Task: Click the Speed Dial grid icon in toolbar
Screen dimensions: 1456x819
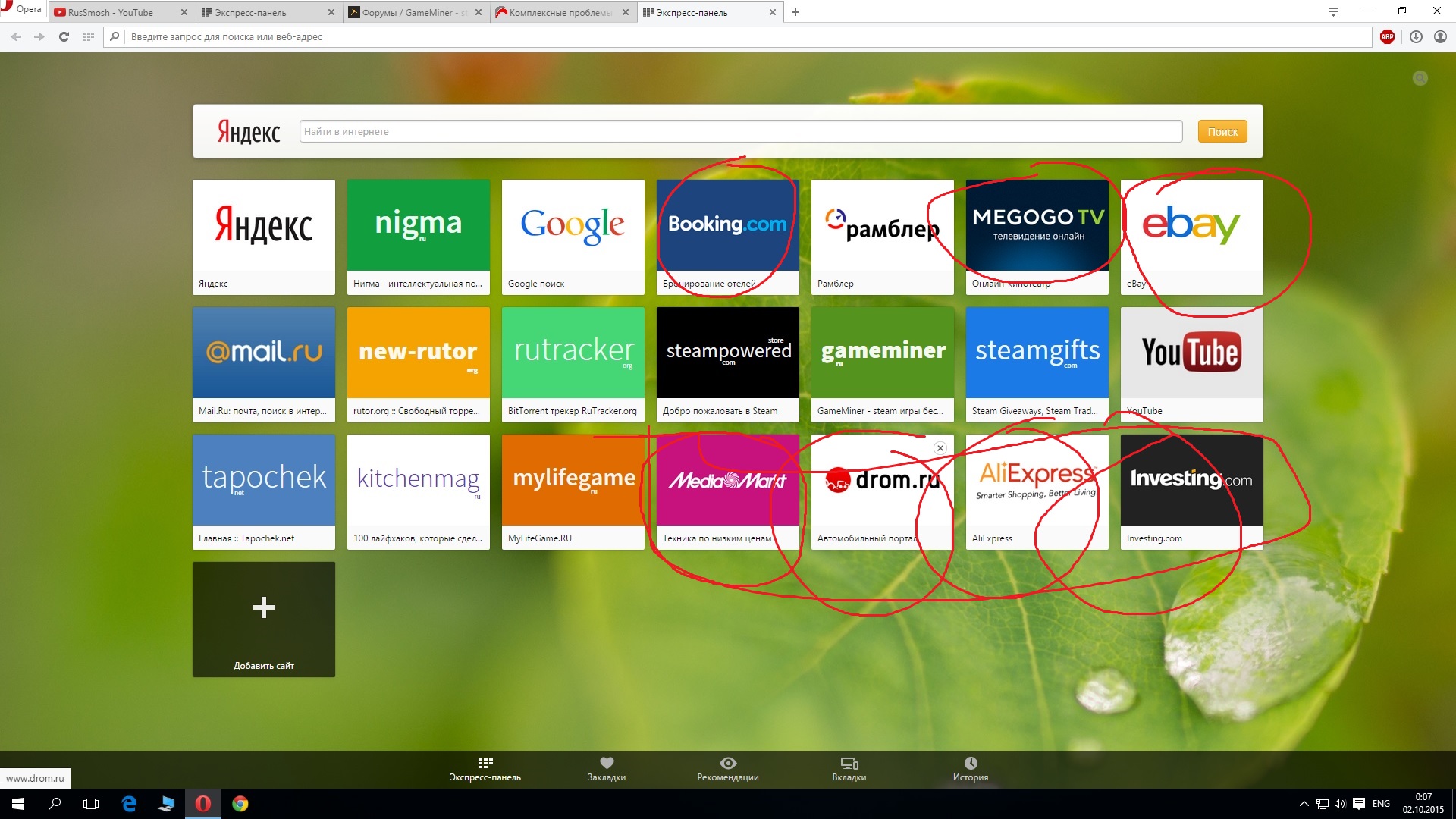Action: point(89,36)
